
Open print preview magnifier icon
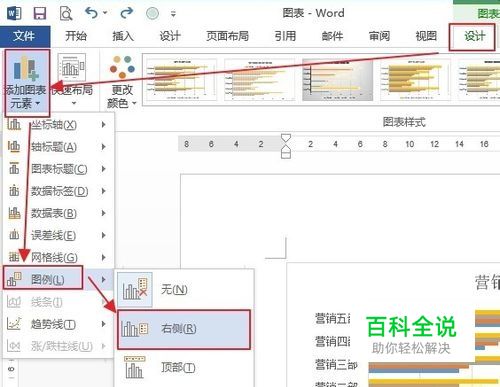[x=66, y=13]
